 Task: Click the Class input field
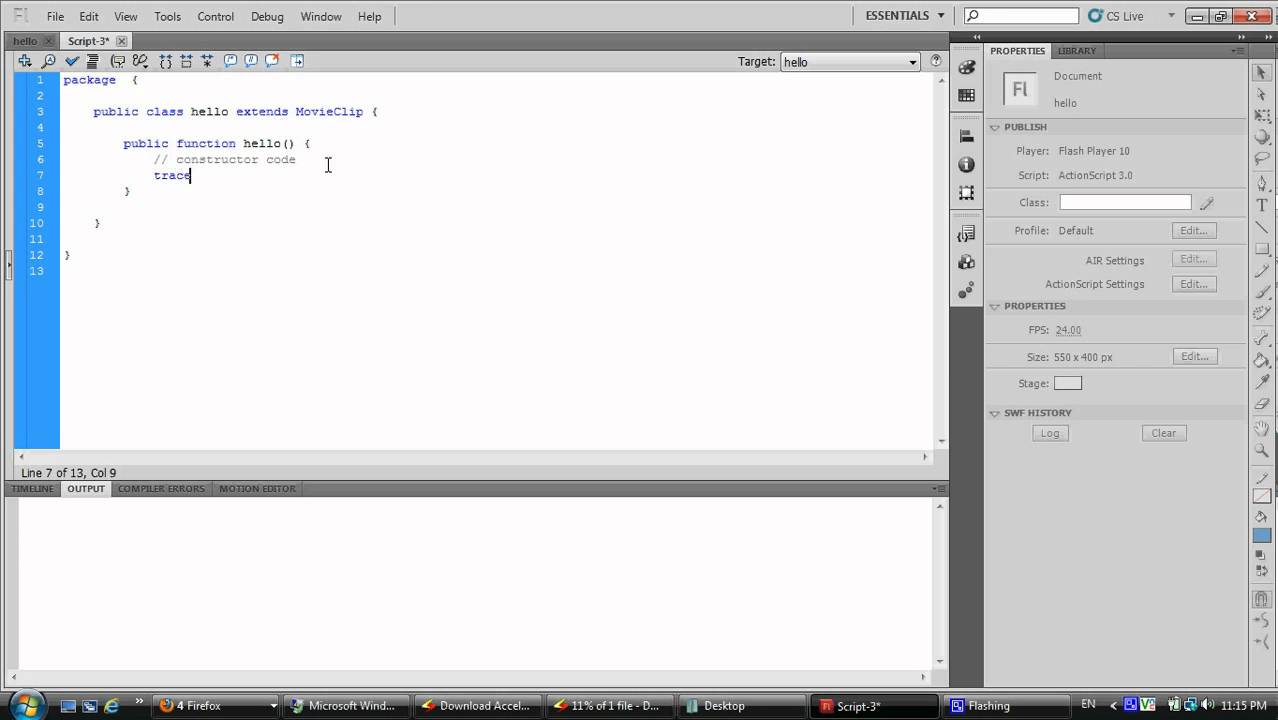[x=1125, y=202]
